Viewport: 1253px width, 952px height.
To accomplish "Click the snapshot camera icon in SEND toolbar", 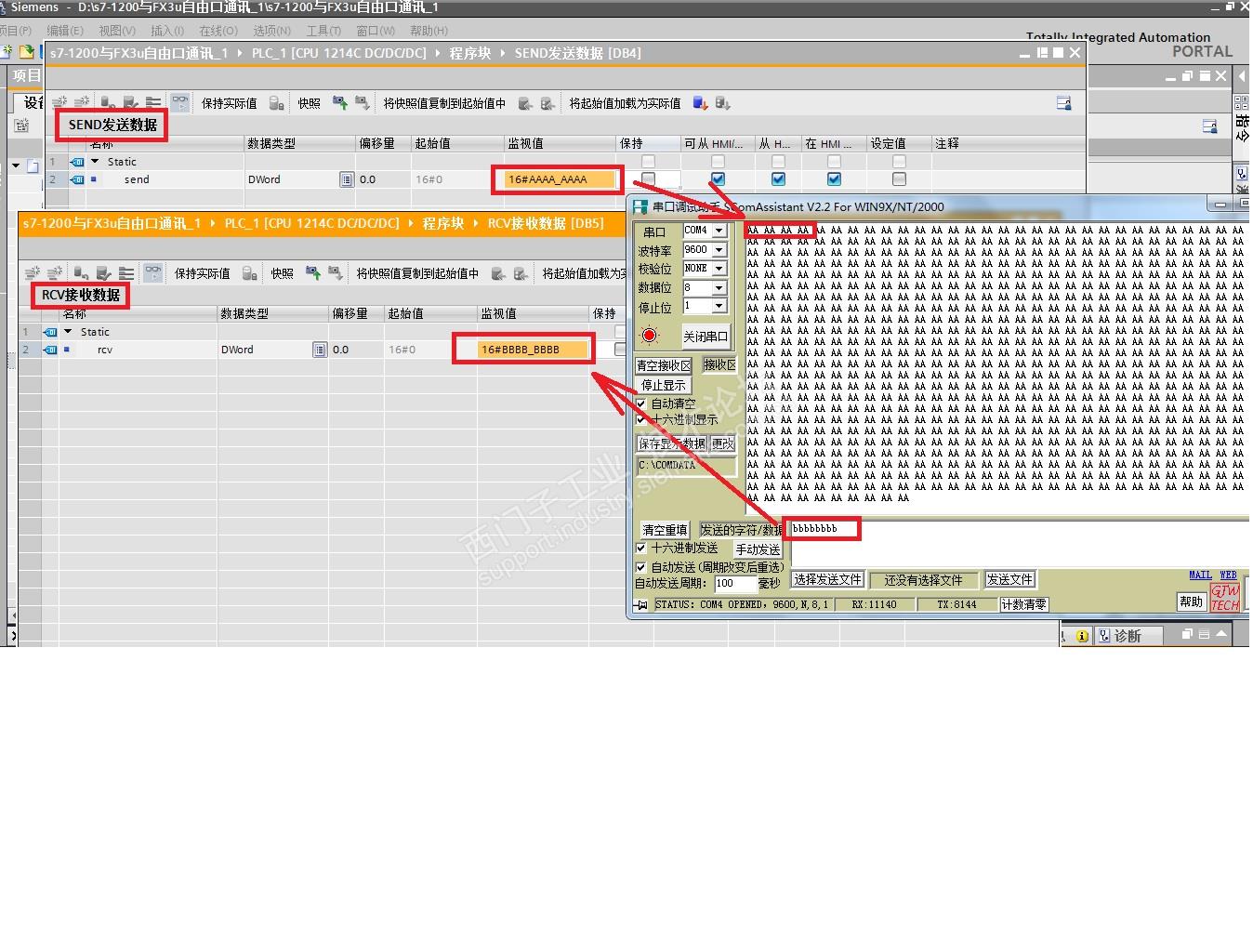I will (x=340, y=103).
